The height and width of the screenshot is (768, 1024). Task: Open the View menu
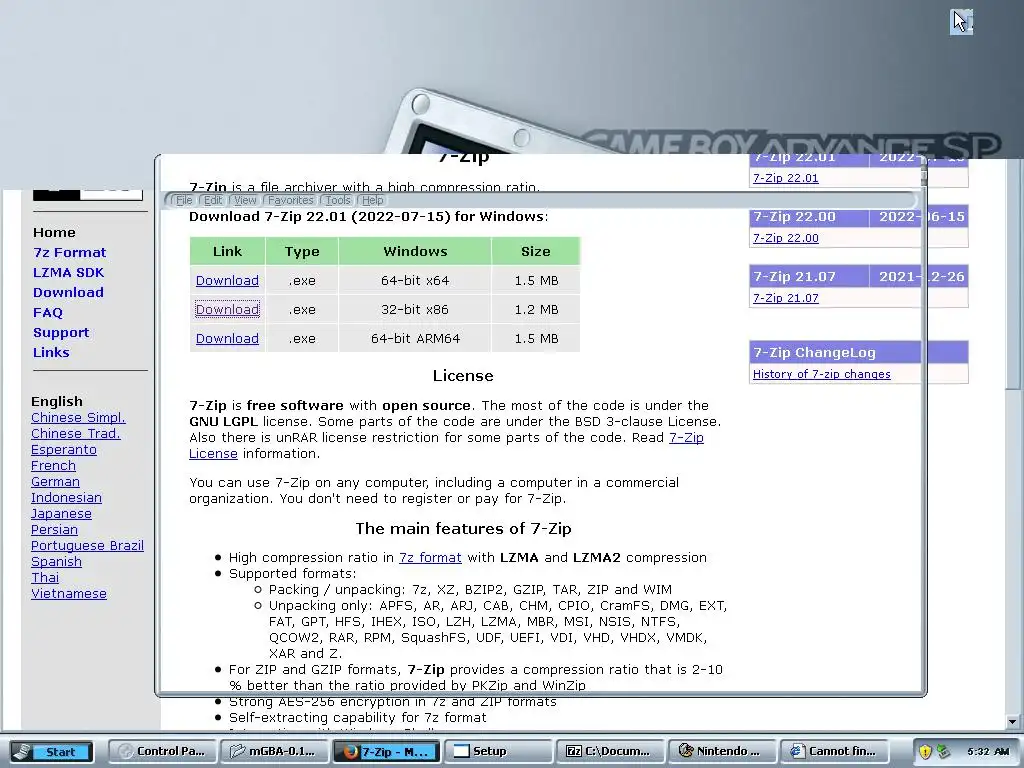tap(245, 200)
